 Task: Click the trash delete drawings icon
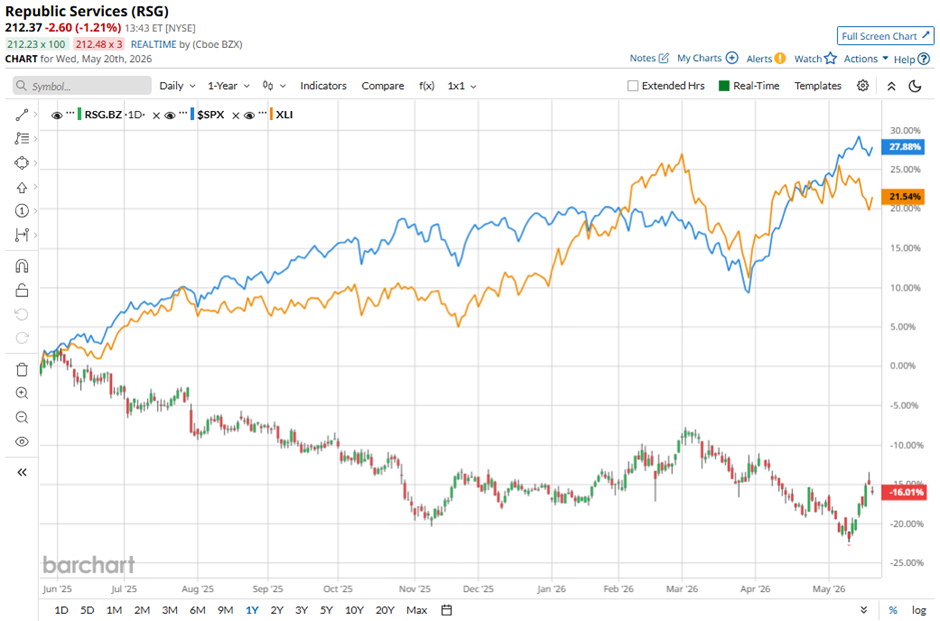pos(22,369)
